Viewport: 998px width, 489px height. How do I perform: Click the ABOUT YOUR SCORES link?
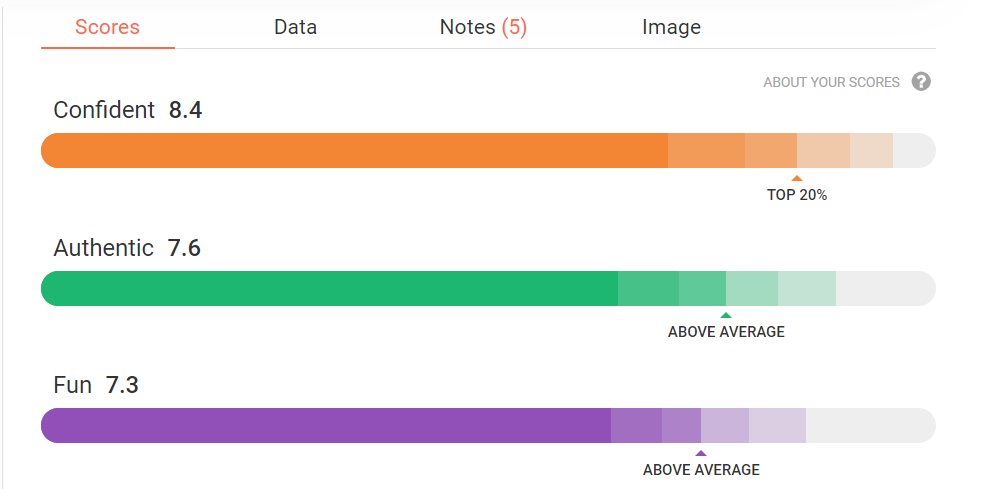click(x=831, y=82)
